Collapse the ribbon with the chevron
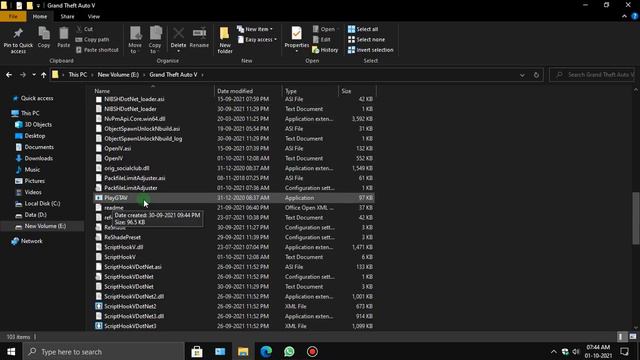 (624, 16)
